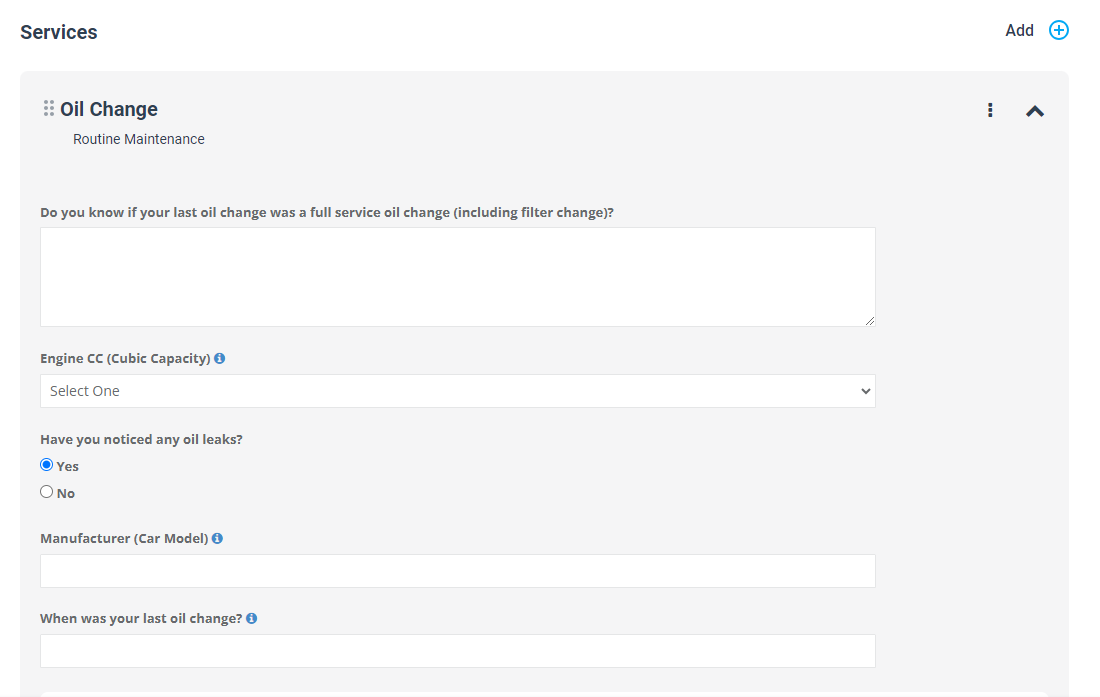Click the full service oil change text area
Image resolution: width=1100 pixels, height=697 pixels.
tap(457, 276)
